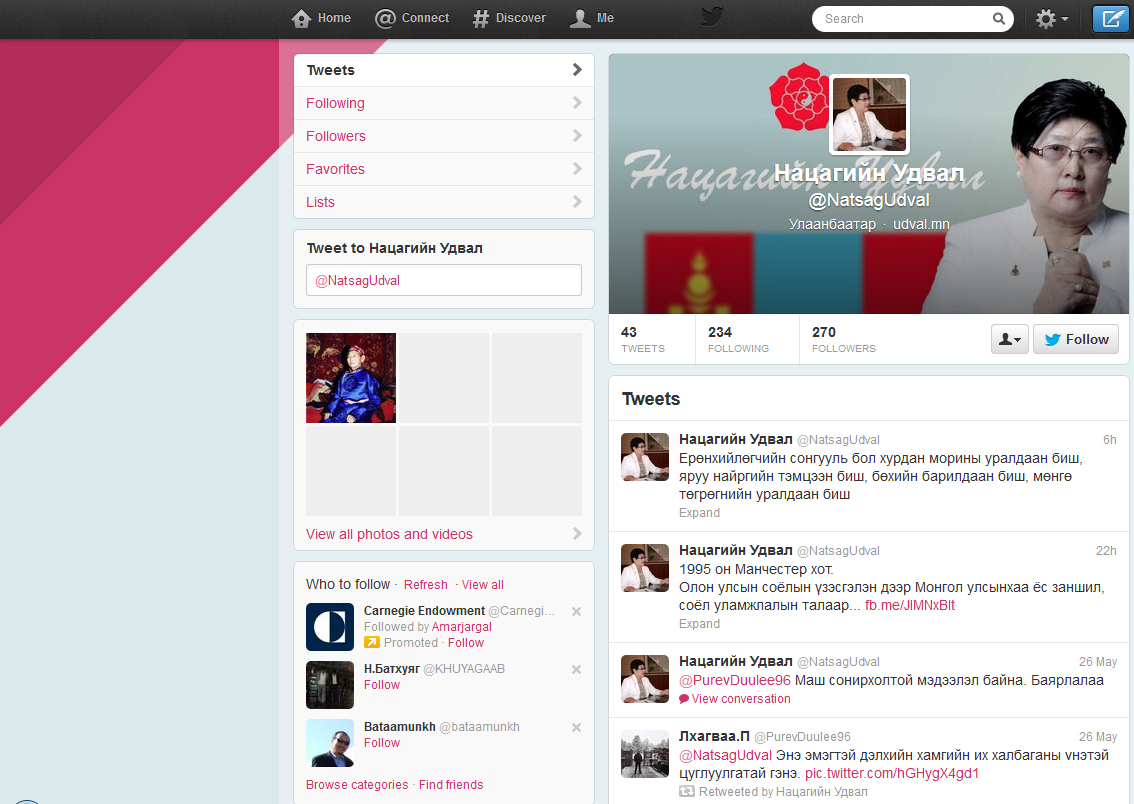Follow the Нацагийн Удвал profile
The height and width of the screenshot is (804, 1134).
1076,339
